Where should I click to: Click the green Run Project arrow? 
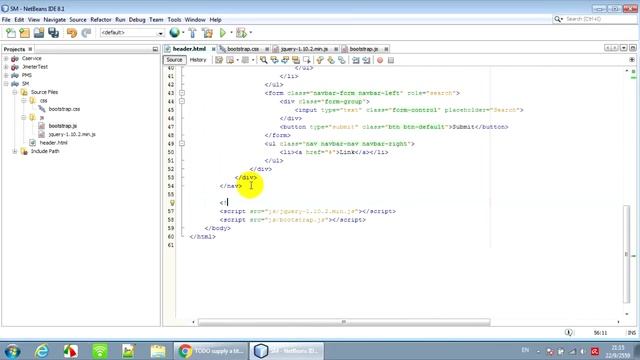[x=223, y=33]
